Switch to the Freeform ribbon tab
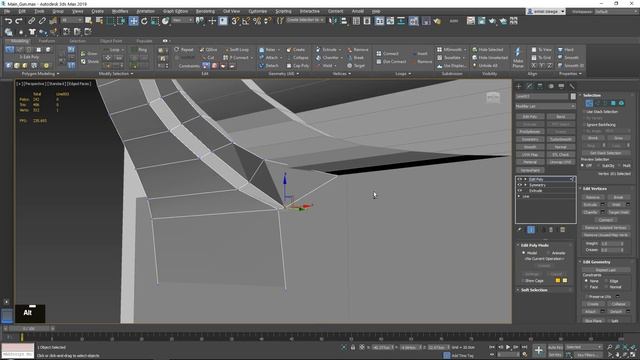This screenshot has height=360, width=640. pos(47,41)
